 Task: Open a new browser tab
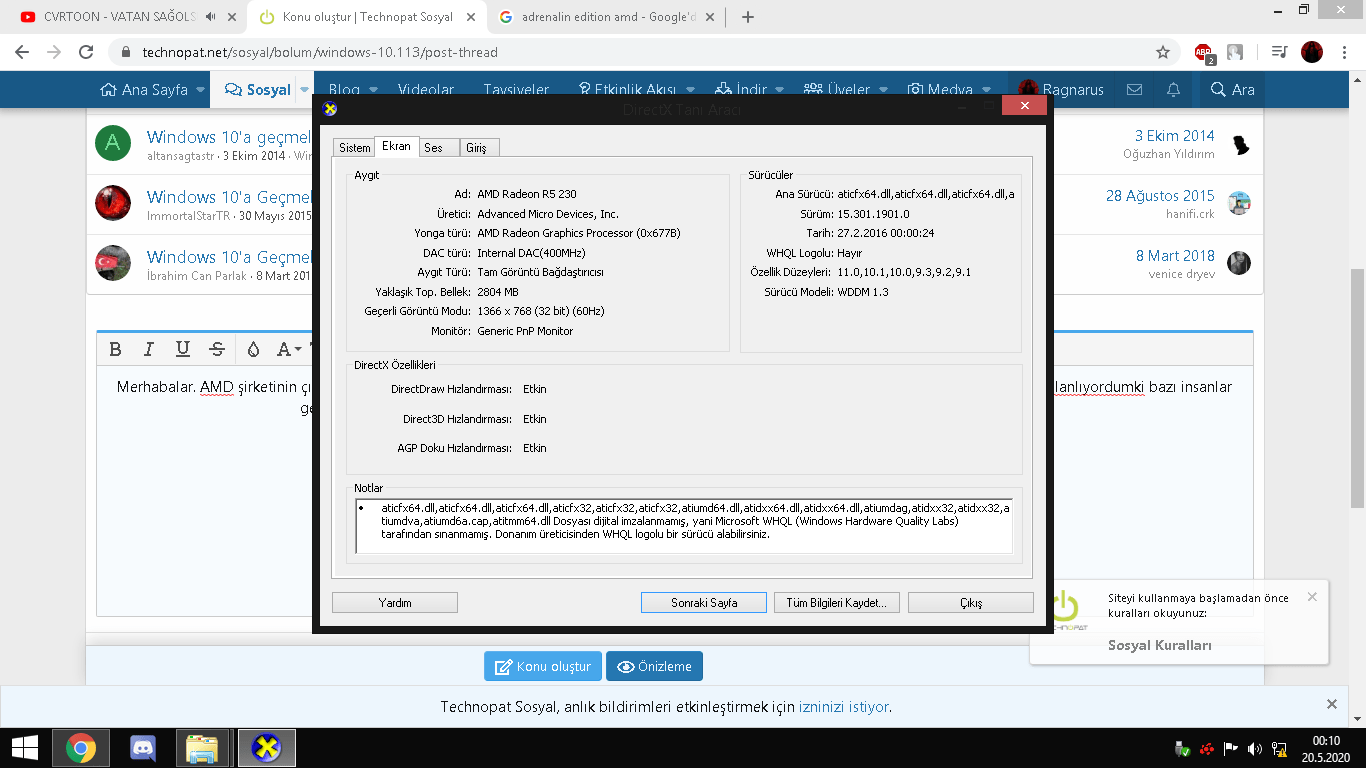click(x=748, y=17)
